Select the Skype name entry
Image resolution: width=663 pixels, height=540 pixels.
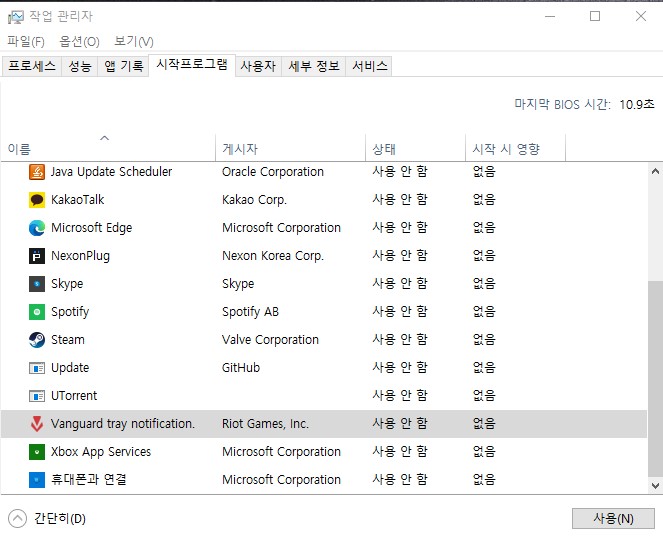pos(67,284)
